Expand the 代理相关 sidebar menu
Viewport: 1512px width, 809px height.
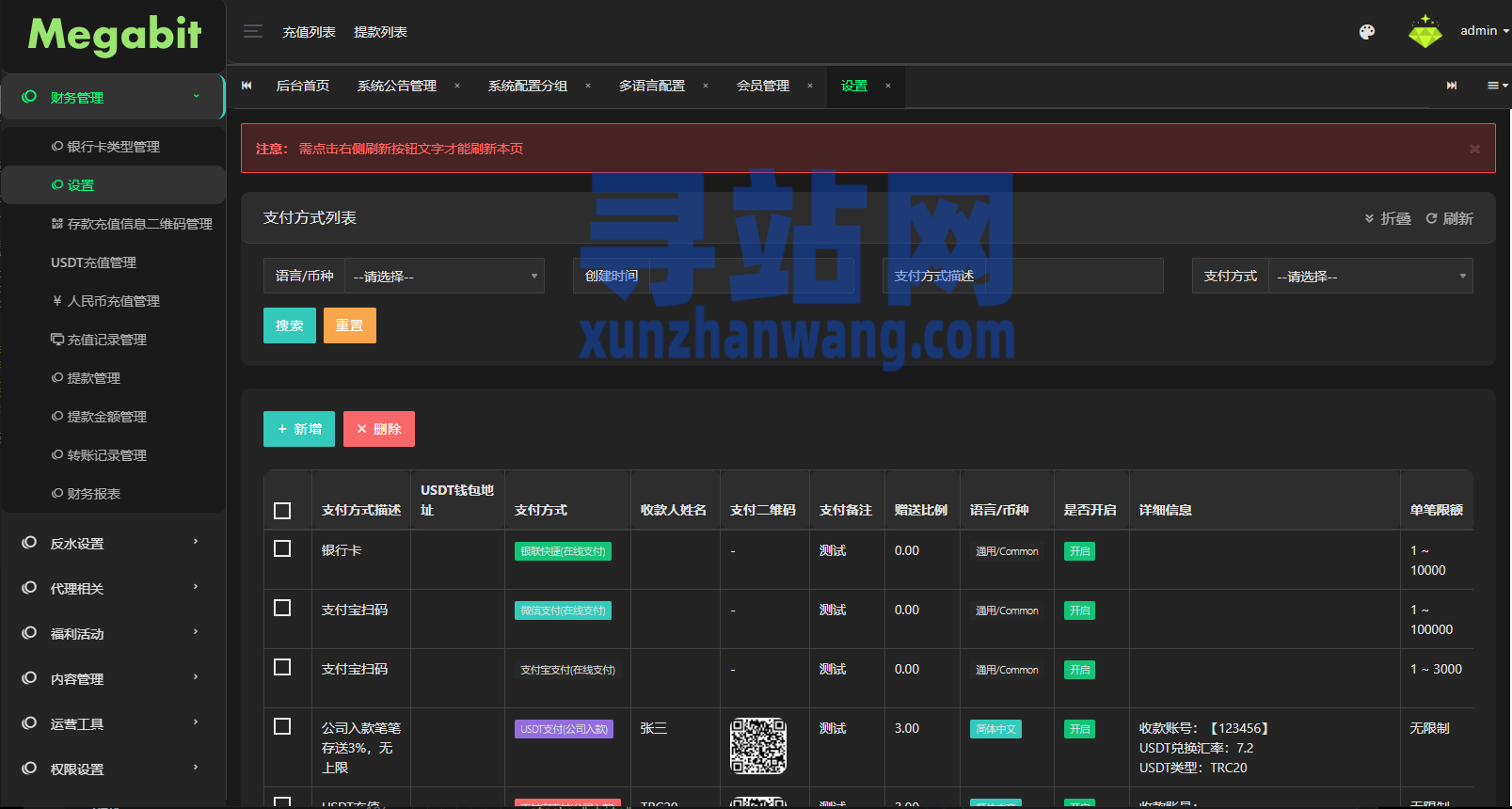[113, 588]
